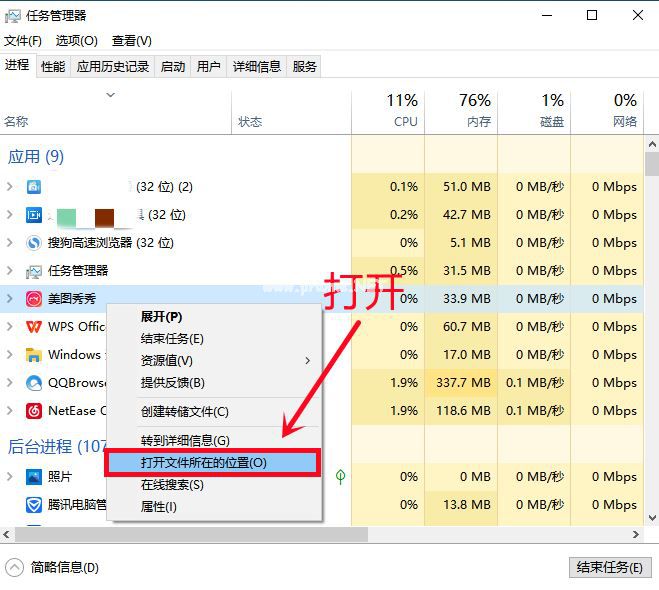This screenshot has width=659, height=590.
Task: Expand the 搜狗高速浏览器 process group
Action: (x=10, y=242)
